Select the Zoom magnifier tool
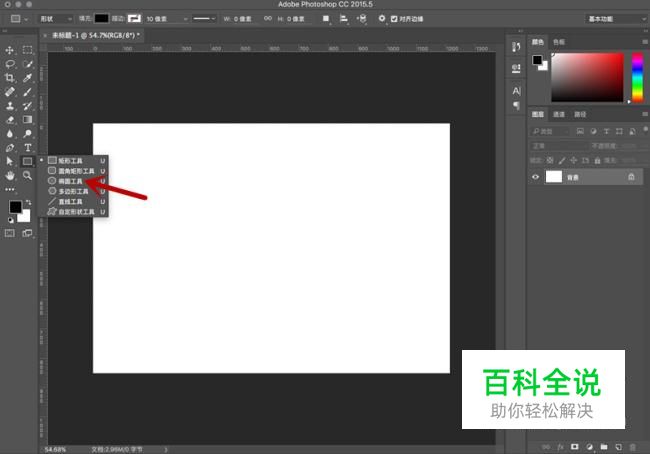Viewport: 650px width, 454px height. point(28,175)
